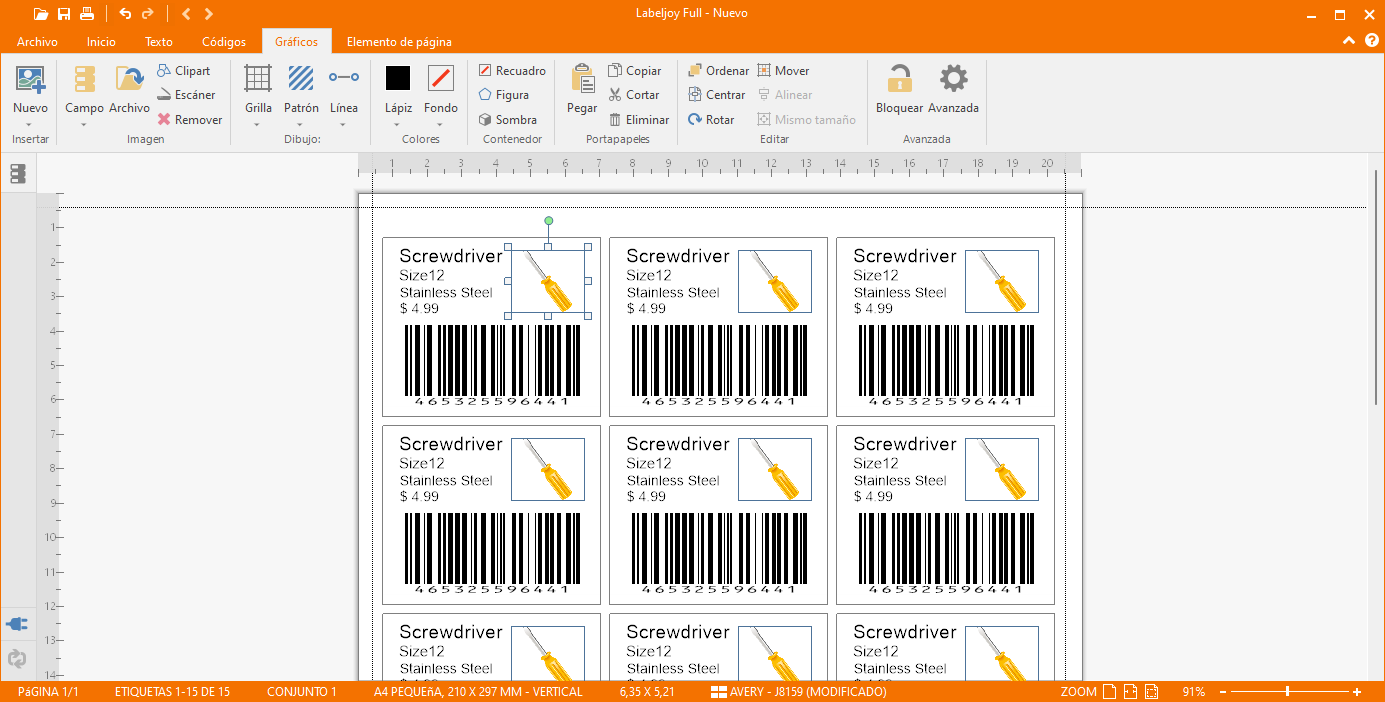Viewport: 1385px width, 702px height.
Task: Load an image from file with Archivo
Action: (129, 89)
